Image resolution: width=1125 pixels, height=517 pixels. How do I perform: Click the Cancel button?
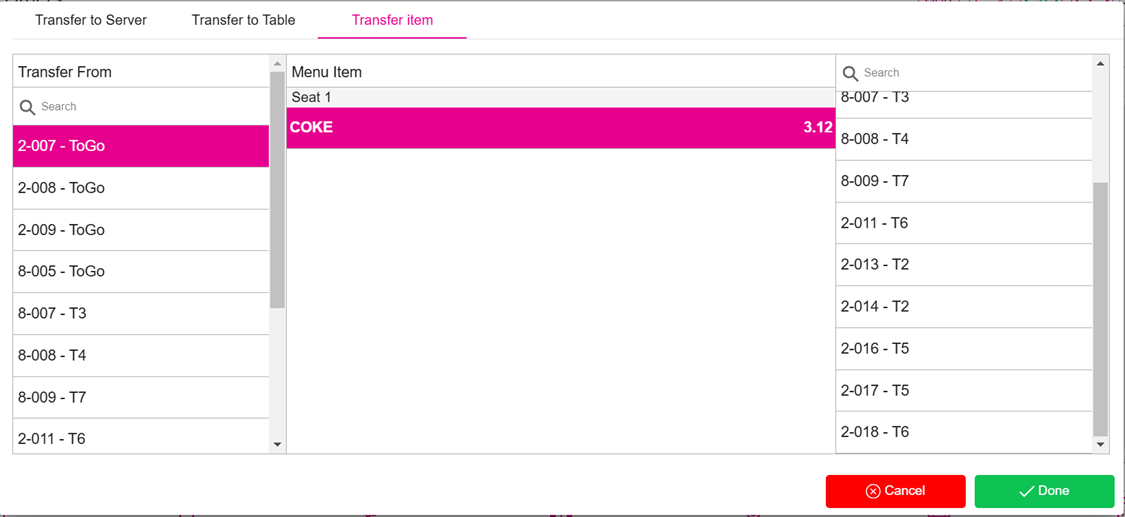(x=895, y=491)
